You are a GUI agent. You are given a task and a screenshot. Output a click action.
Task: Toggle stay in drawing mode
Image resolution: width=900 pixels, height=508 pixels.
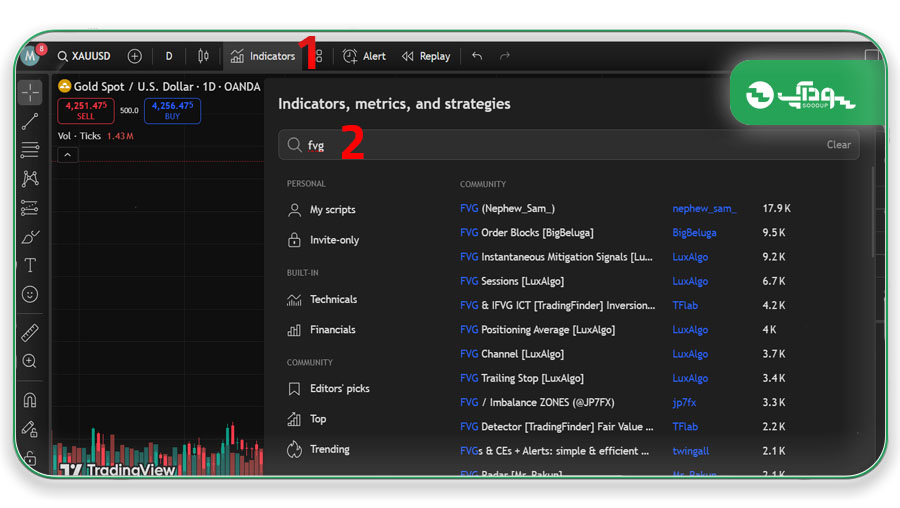[x=30, y=429]
